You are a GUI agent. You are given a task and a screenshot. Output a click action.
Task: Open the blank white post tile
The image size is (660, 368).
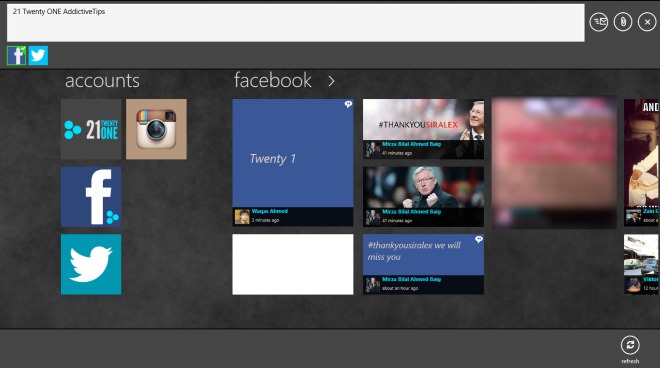(293, 264)
